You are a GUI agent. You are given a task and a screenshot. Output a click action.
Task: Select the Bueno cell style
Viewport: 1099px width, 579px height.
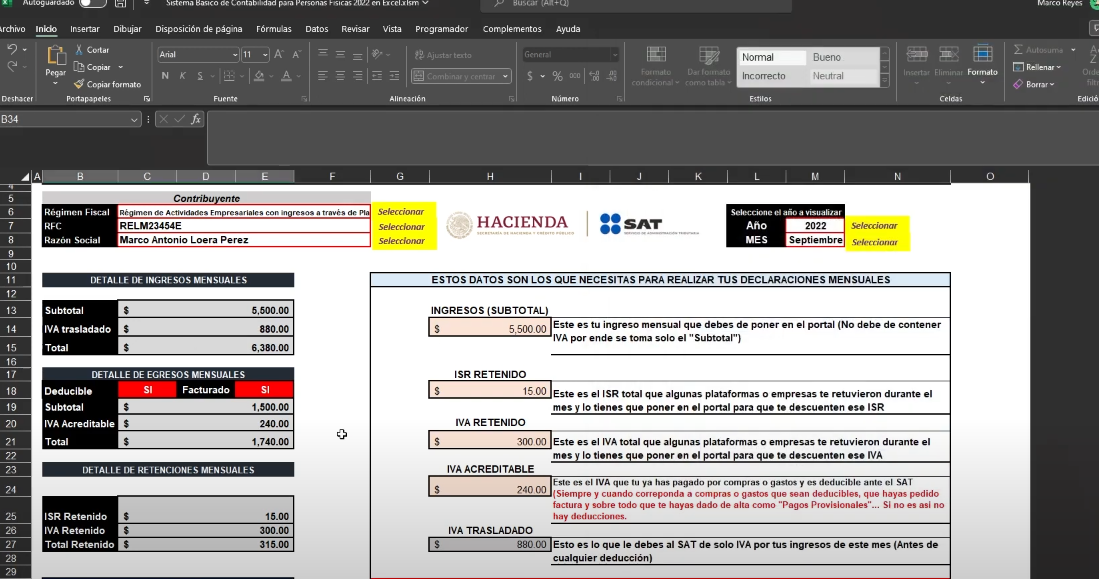point(843,57)
